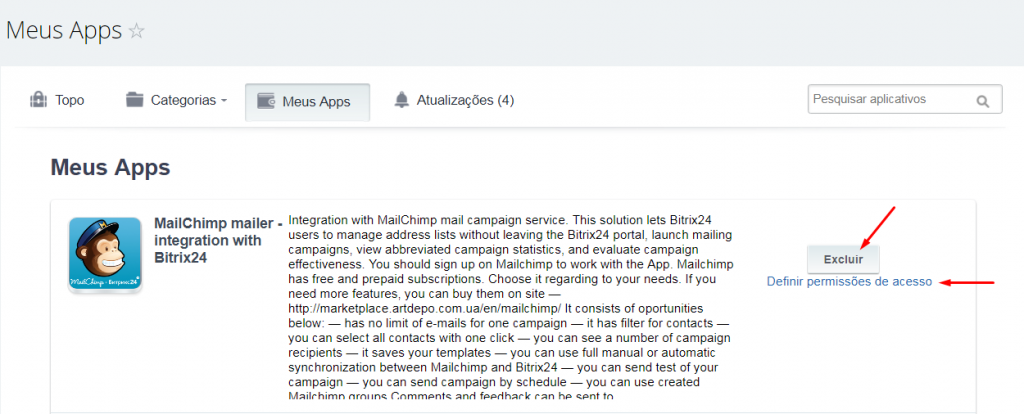Mark page as favorite with star icon
Image resolution: width=1024 pixels, height=414 pixels.
(136, 31)
